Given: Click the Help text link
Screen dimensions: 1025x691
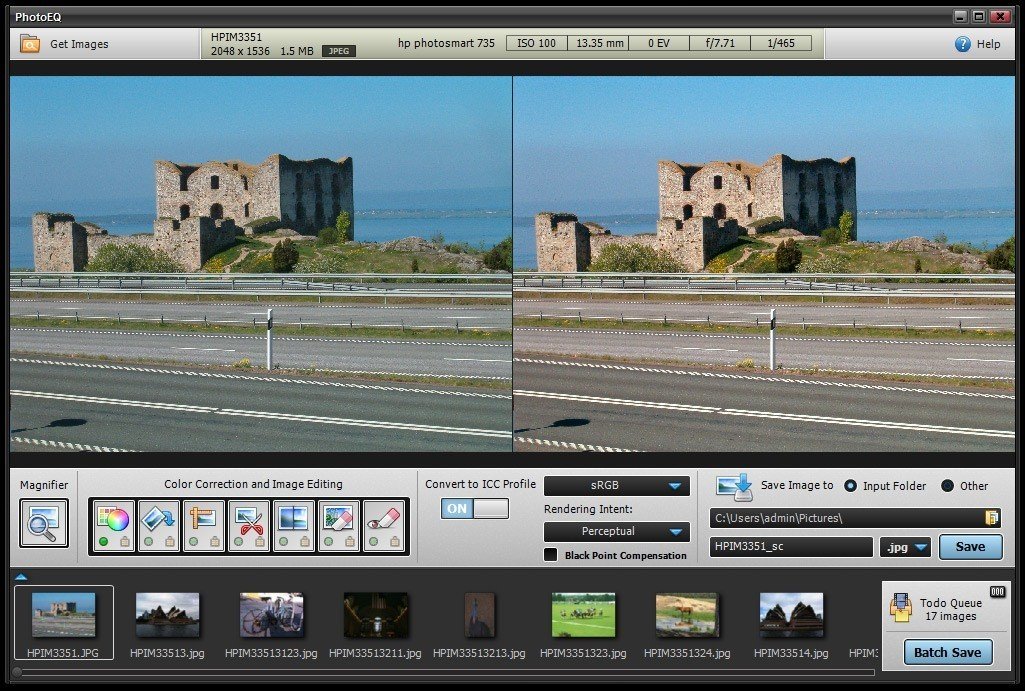Looking at the screenshot, I should (988, 44).
